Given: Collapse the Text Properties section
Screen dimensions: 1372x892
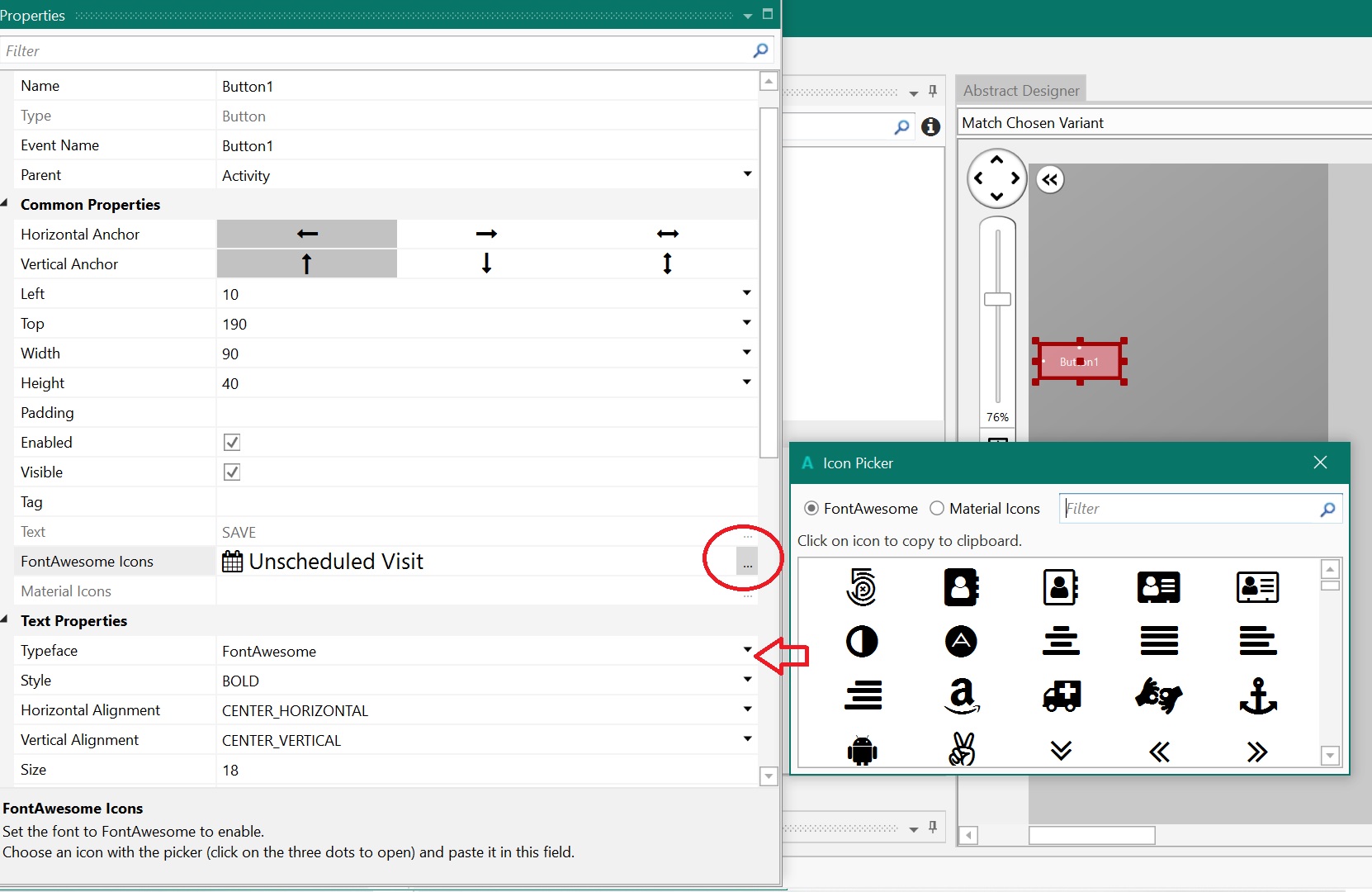Looking at the screenshot, I should tap(5, 619).
